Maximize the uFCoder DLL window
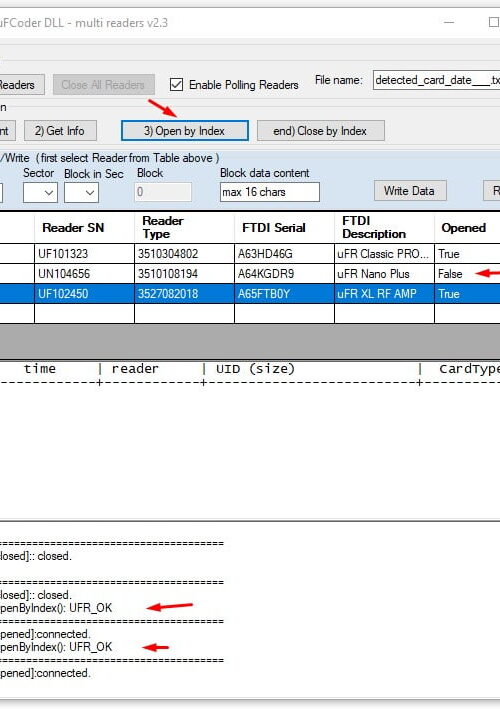Screen dimensions: 500x709 (x=494, y=22)
